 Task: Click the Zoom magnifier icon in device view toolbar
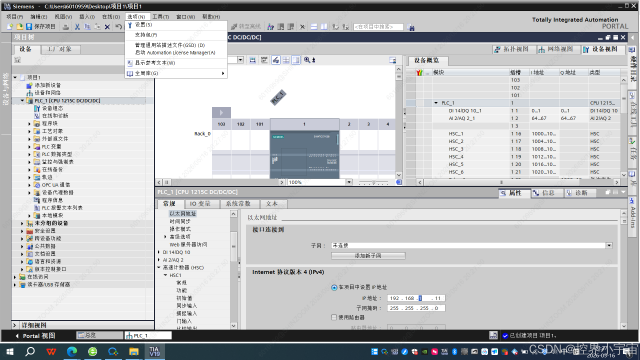point(307,60)
